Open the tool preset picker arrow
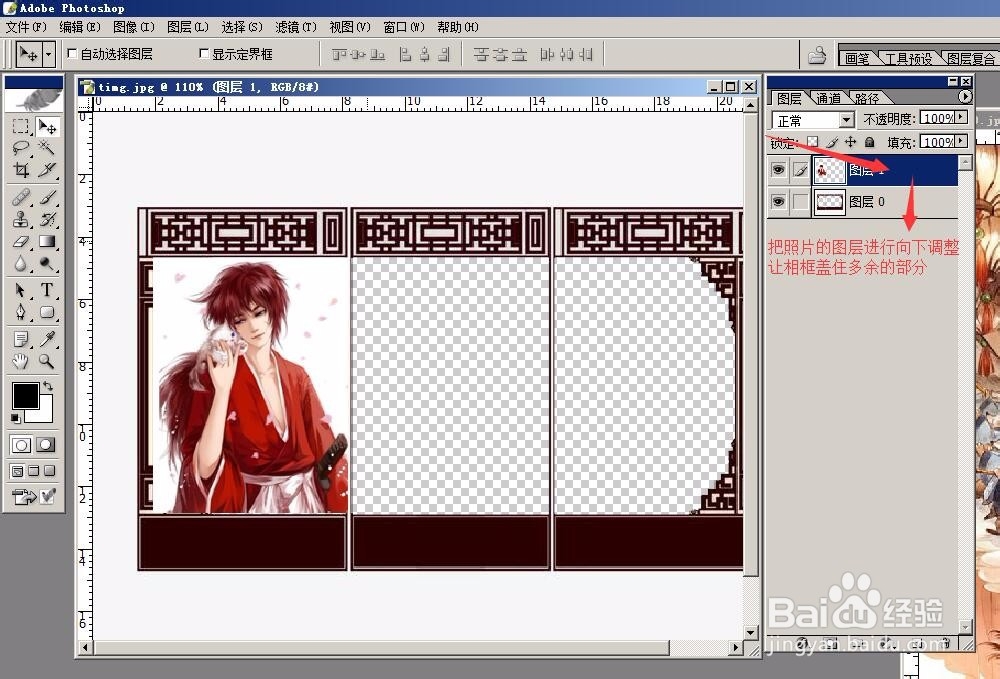 tap(49, 54)
